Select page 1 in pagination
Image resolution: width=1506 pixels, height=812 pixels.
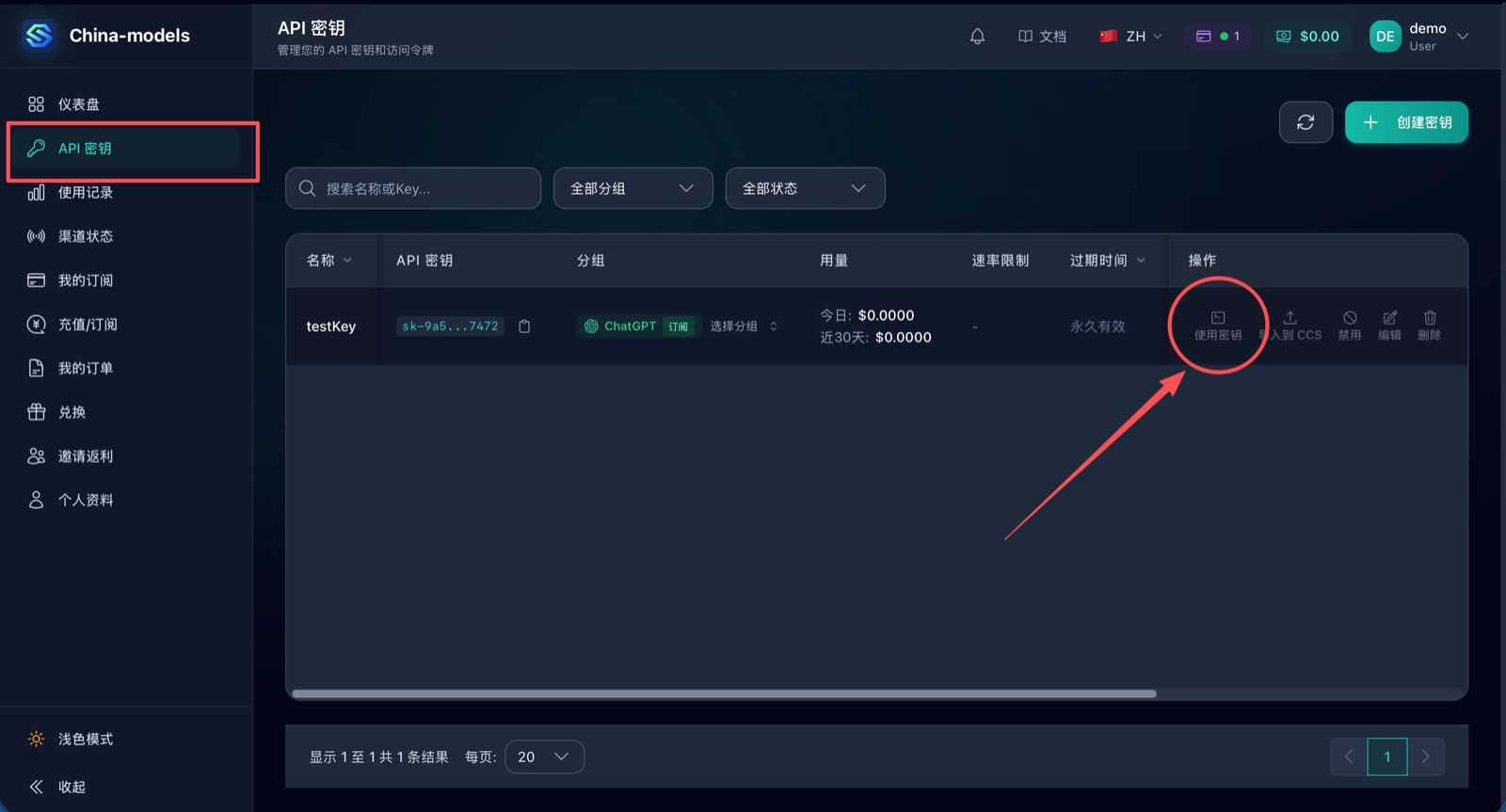[x=1387, y=756]
